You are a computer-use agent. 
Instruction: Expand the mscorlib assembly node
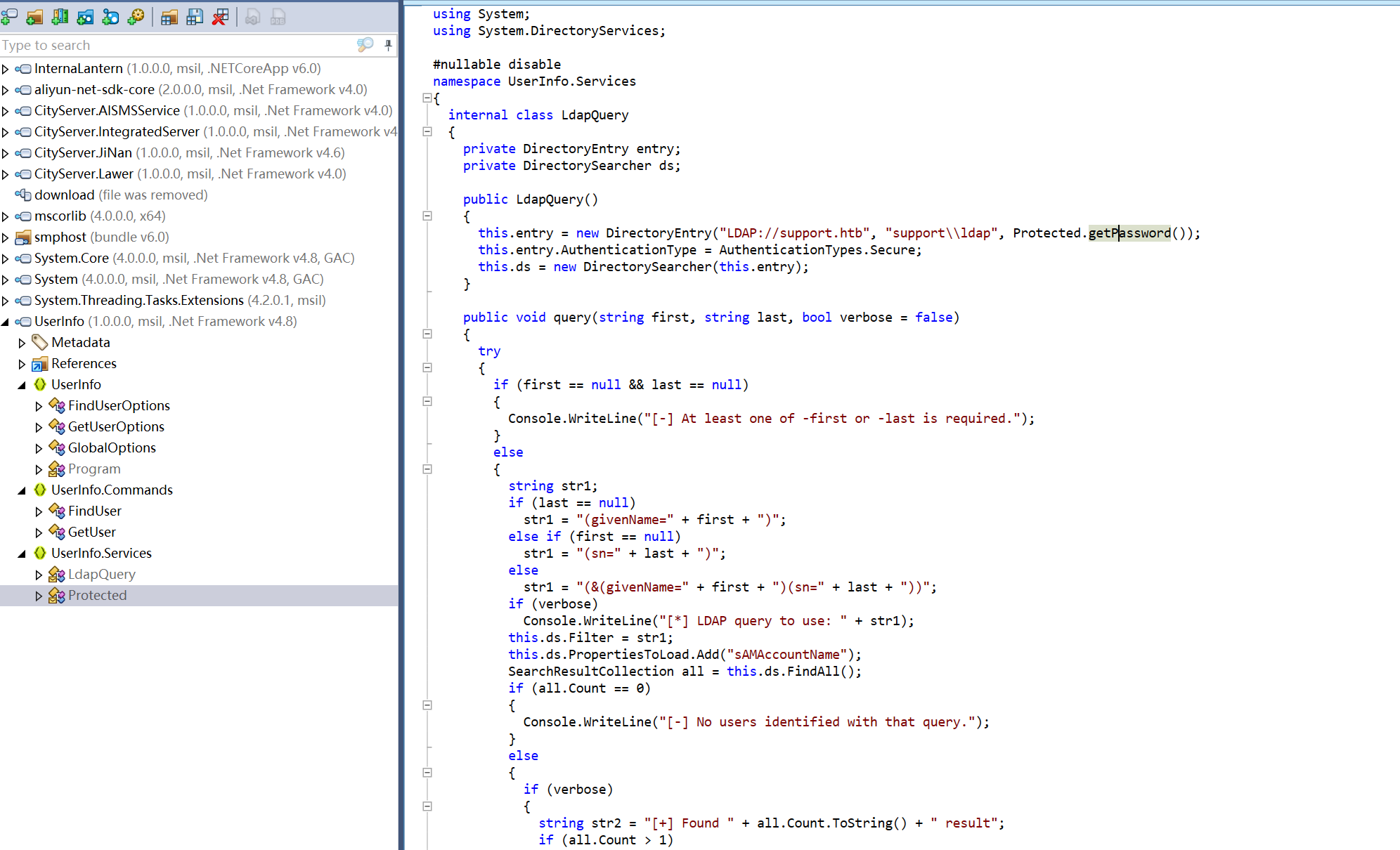(6, 216)
